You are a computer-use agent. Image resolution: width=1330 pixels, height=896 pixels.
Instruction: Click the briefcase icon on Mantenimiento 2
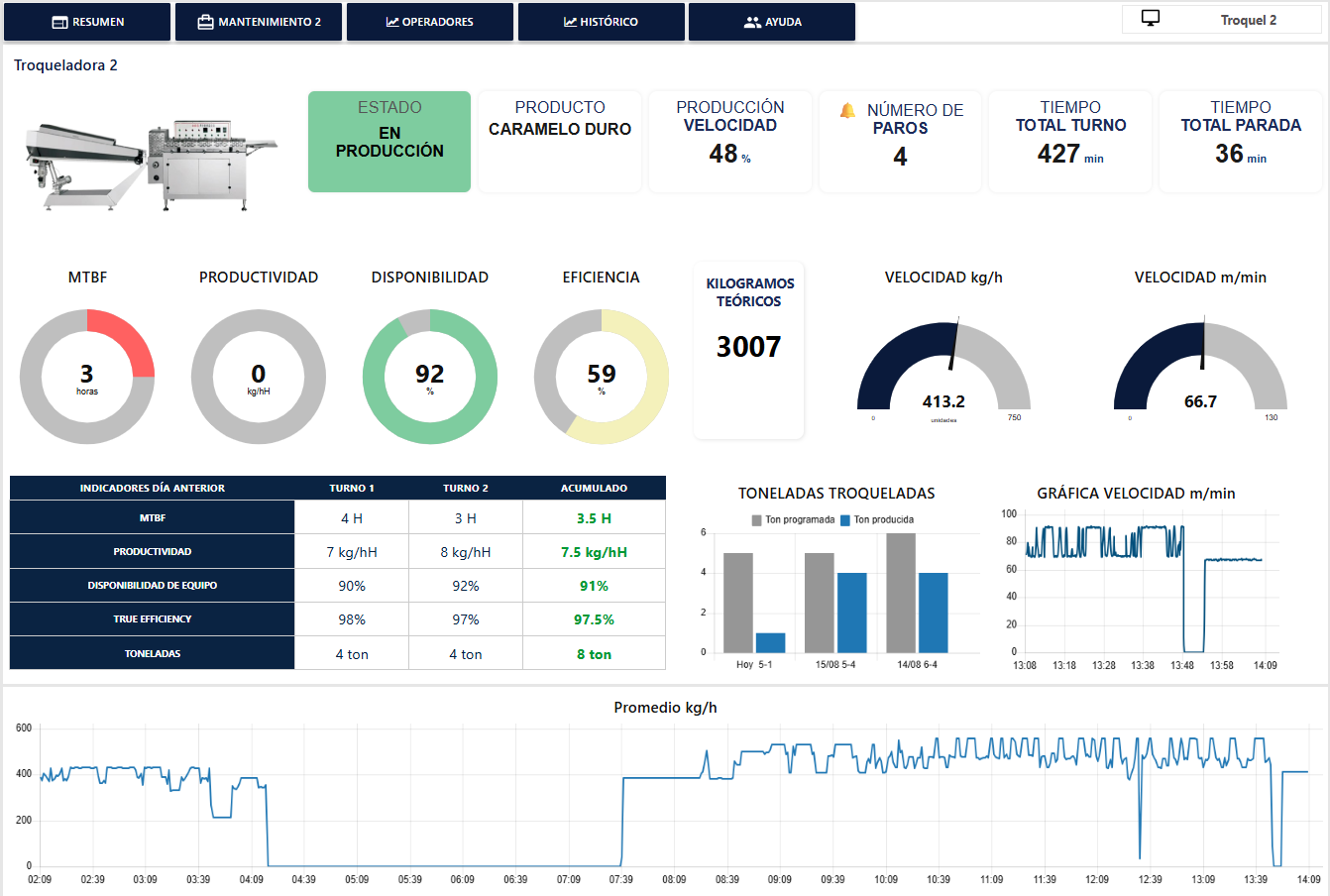[x=205, y=22]
